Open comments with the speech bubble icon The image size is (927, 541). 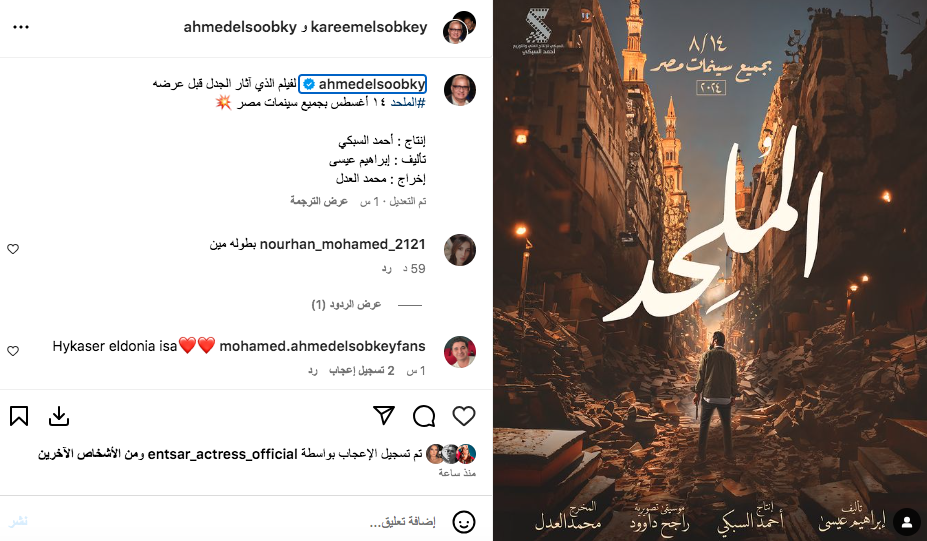424,416
